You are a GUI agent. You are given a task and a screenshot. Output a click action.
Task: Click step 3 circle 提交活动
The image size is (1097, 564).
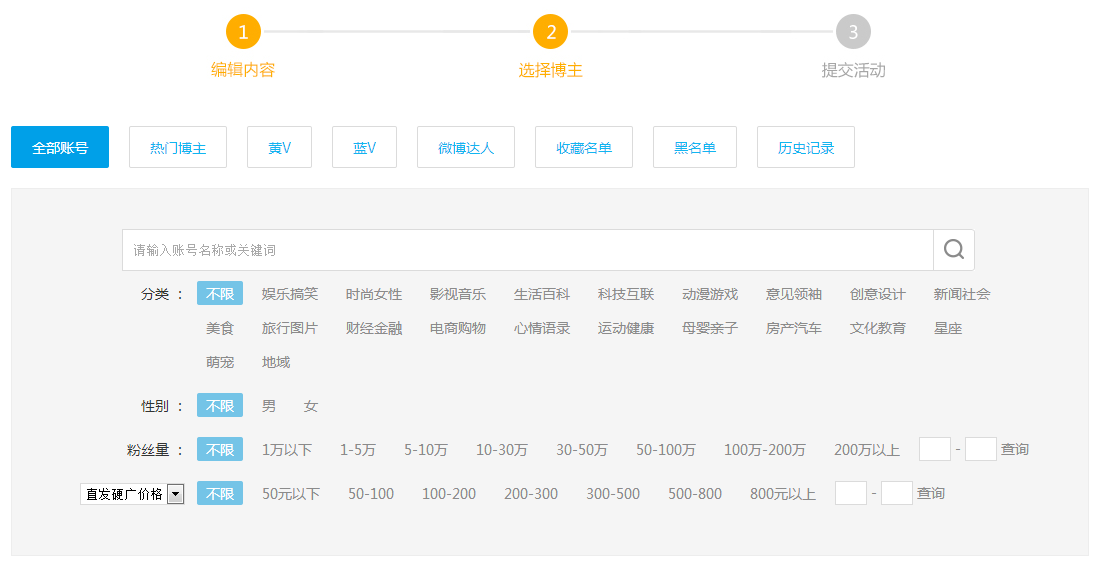point(853,32)
